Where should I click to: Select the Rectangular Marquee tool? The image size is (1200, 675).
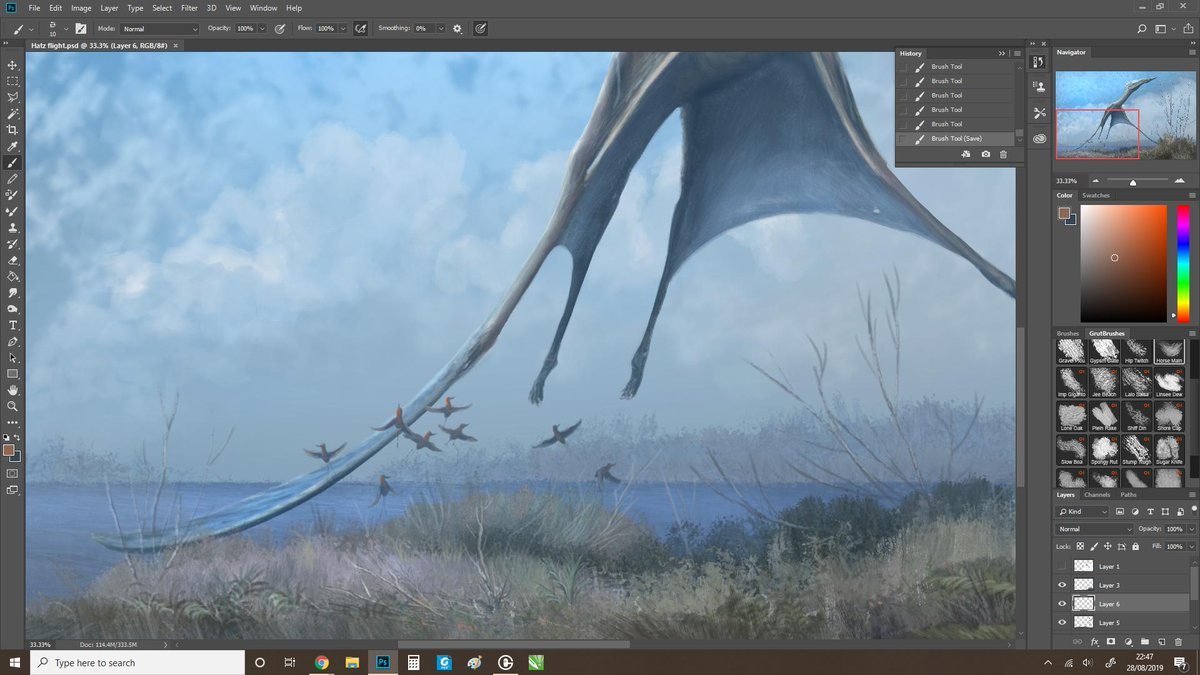pyautogui.click(x=13, y=81)
